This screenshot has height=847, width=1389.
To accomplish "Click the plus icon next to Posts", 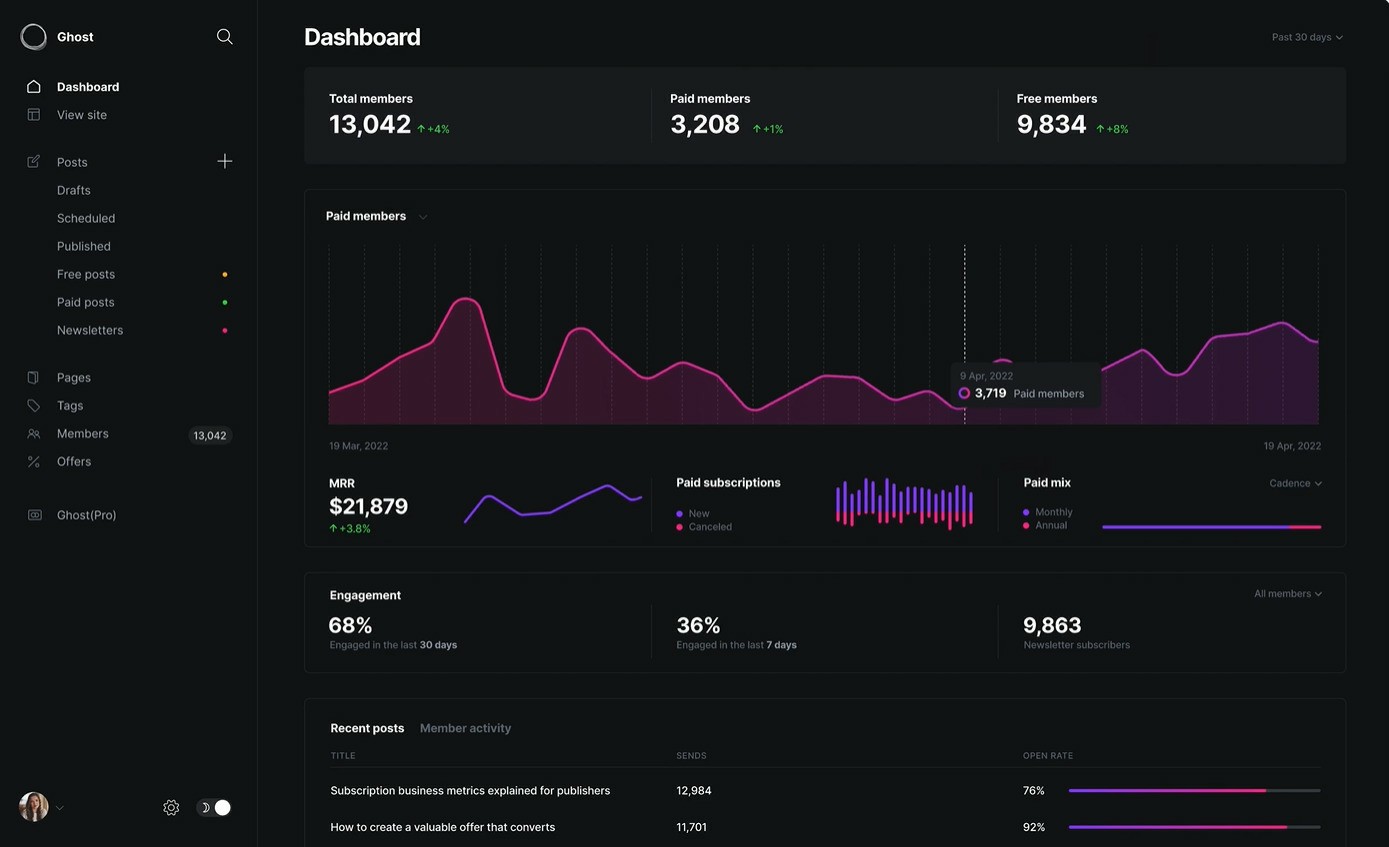I will click(225, 161).
